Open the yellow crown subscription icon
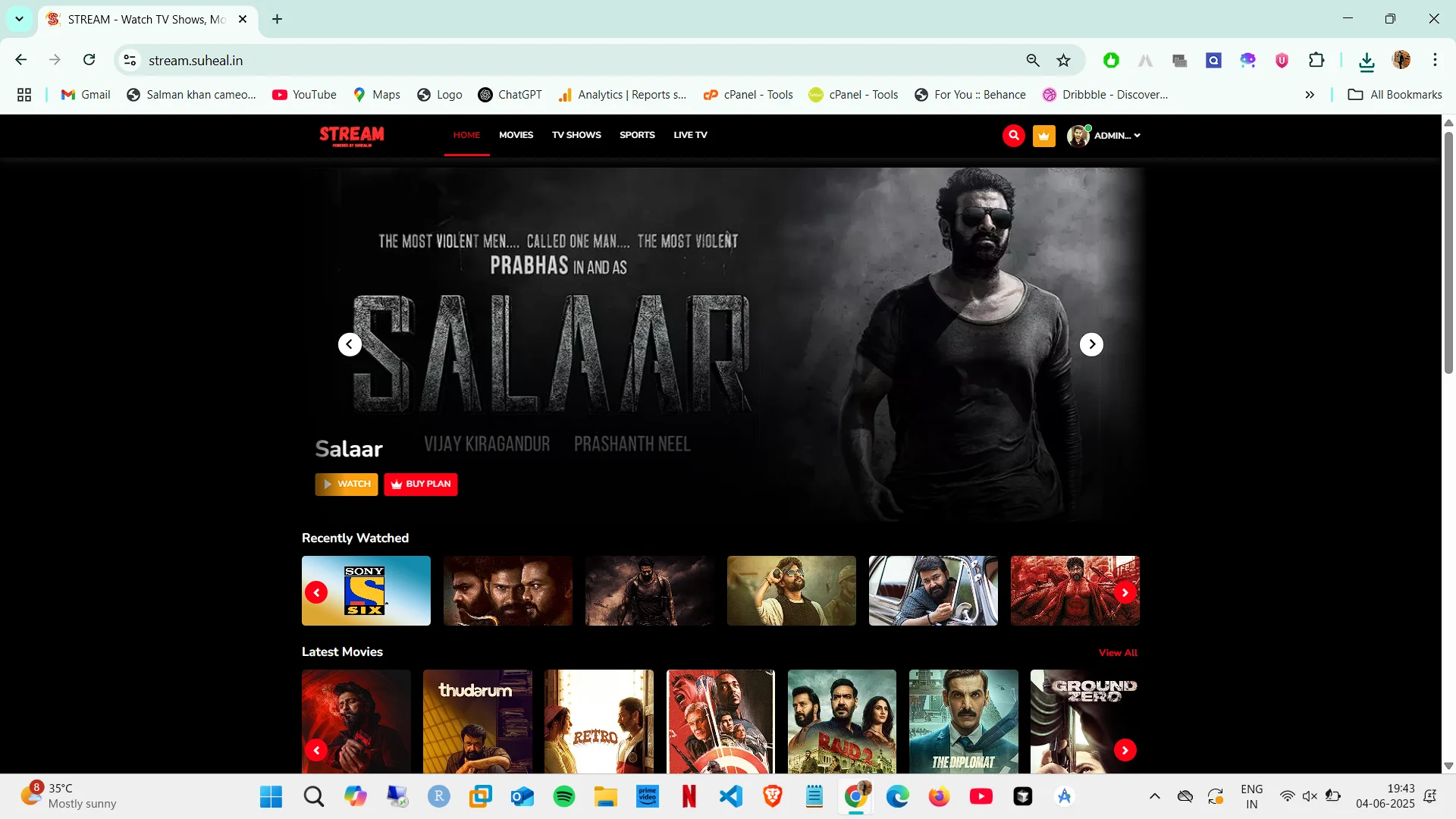Viewport: 1456px width, 819px height. click(1044, 136)
